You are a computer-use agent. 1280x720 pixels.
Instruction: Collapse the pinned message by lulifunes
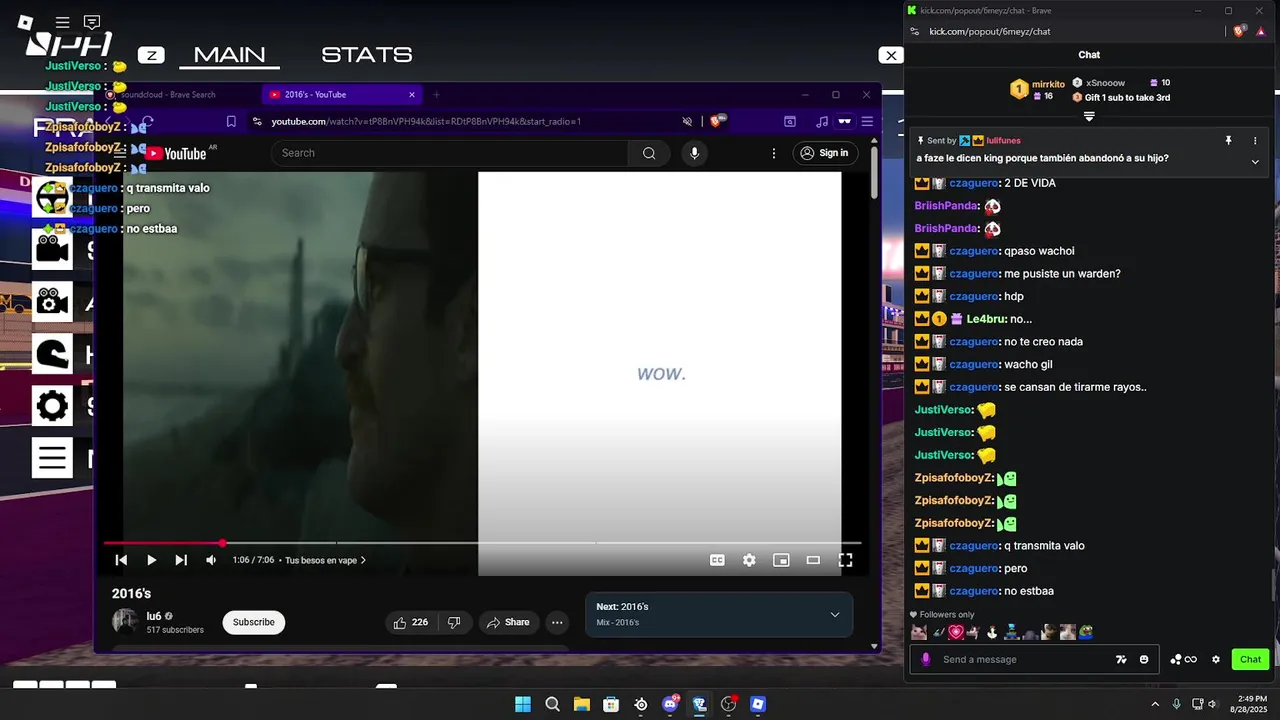coord(1255,161)
